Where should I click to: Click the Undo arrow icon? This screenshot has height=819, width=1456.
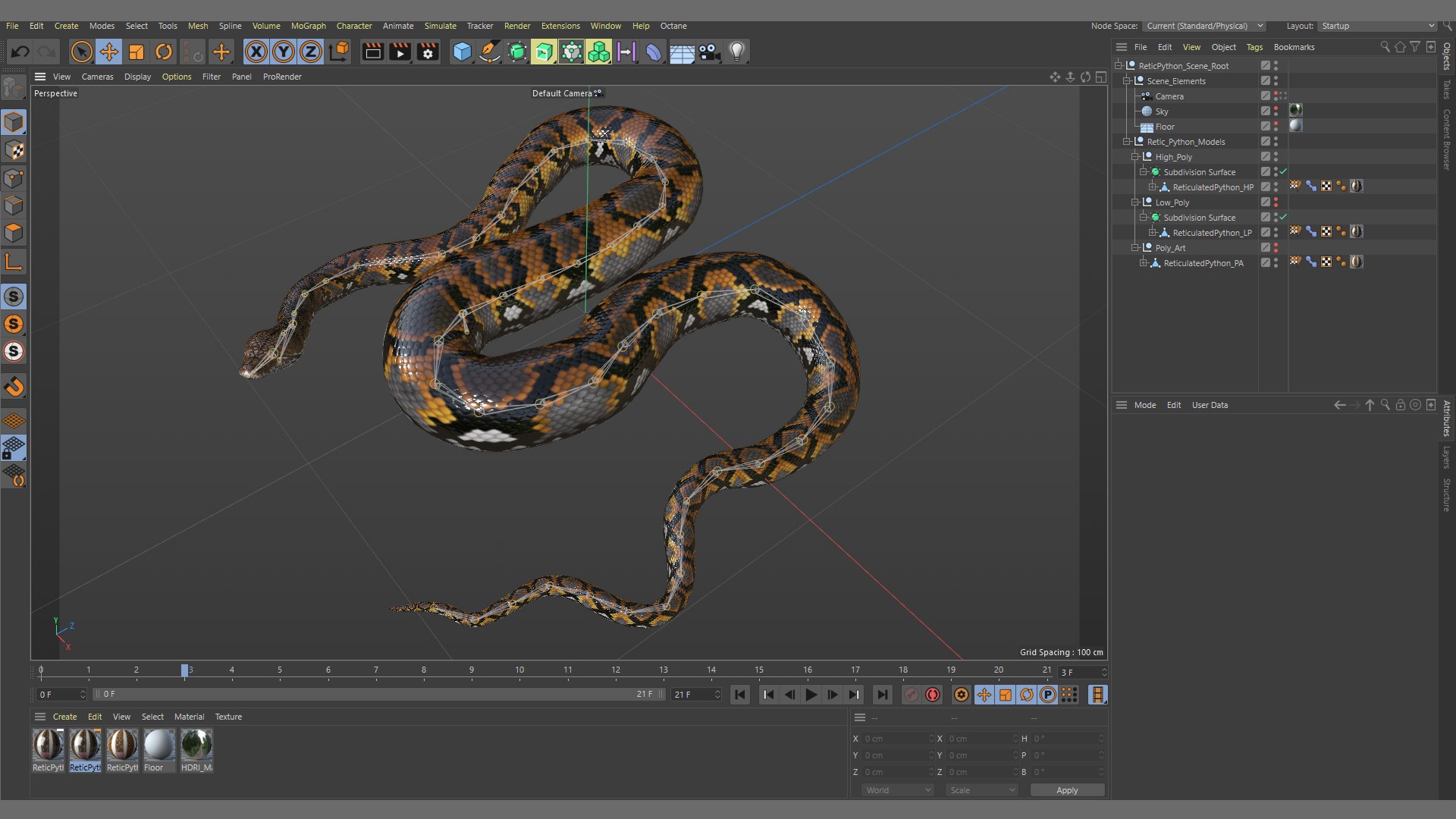point(20,52)
